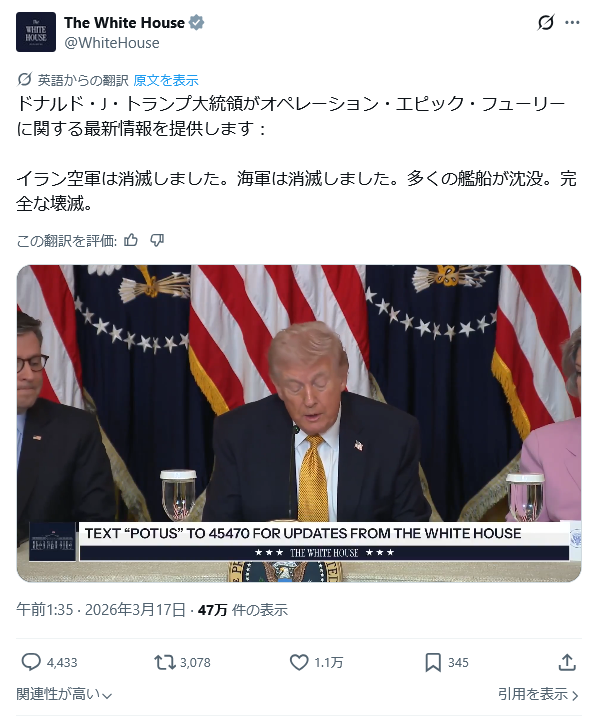
Task: Click the reply speech bubble icon
Action: pyautogui.click(x=31, y=662)
